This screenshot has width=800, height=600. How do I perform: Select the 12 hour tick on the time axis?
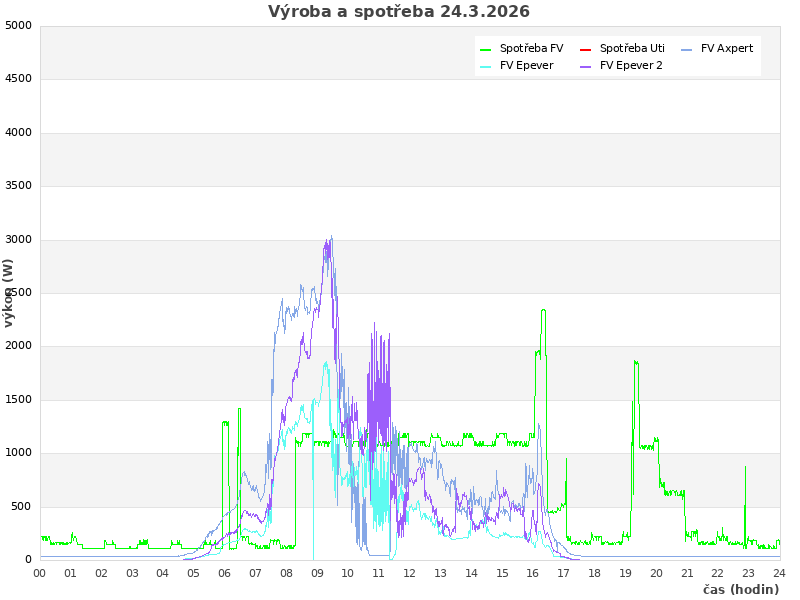click(410, 573)
